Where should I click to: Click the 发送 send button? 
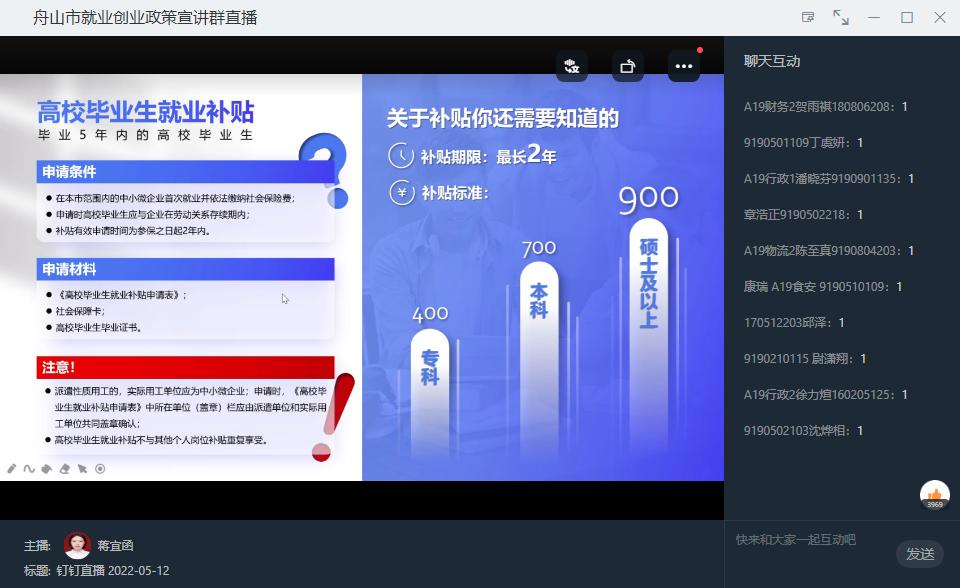[920, 554]
